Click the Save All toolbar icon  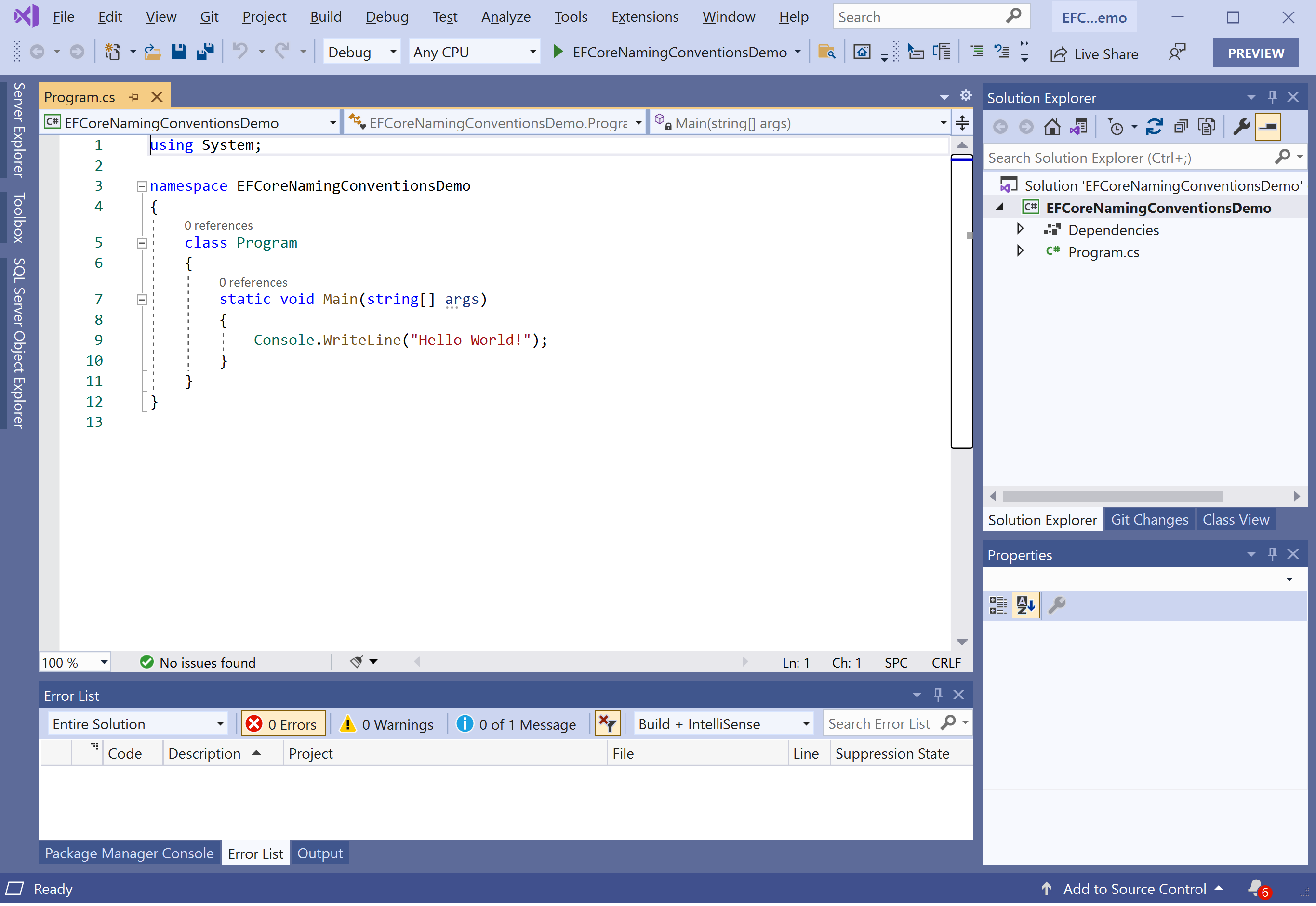tap(205, 52)
